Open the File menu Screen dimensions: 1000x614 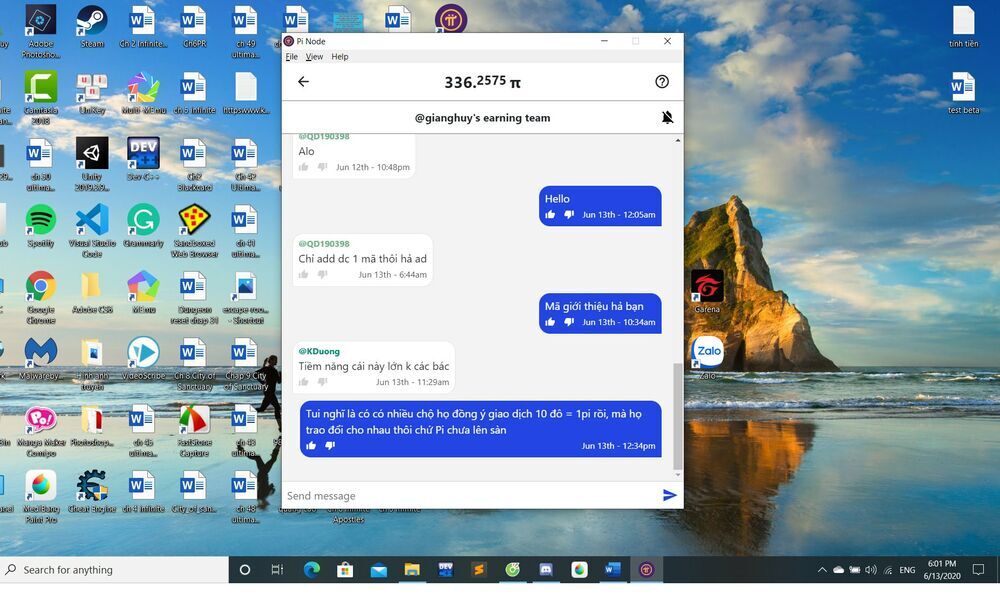[292, 57]
